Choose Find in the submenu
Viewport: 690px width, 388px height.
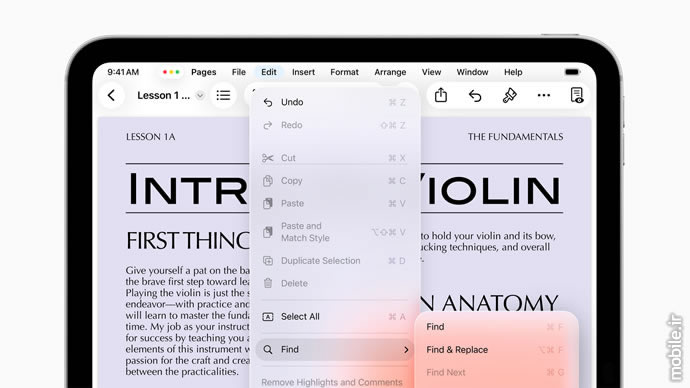click(x=495, y=327)
